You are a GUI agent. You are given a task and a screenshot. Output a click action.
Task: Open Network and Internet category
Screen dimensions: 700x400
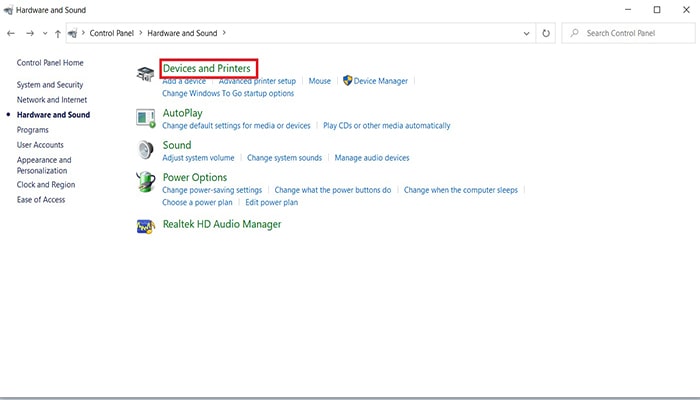click(x=52, y=100)
